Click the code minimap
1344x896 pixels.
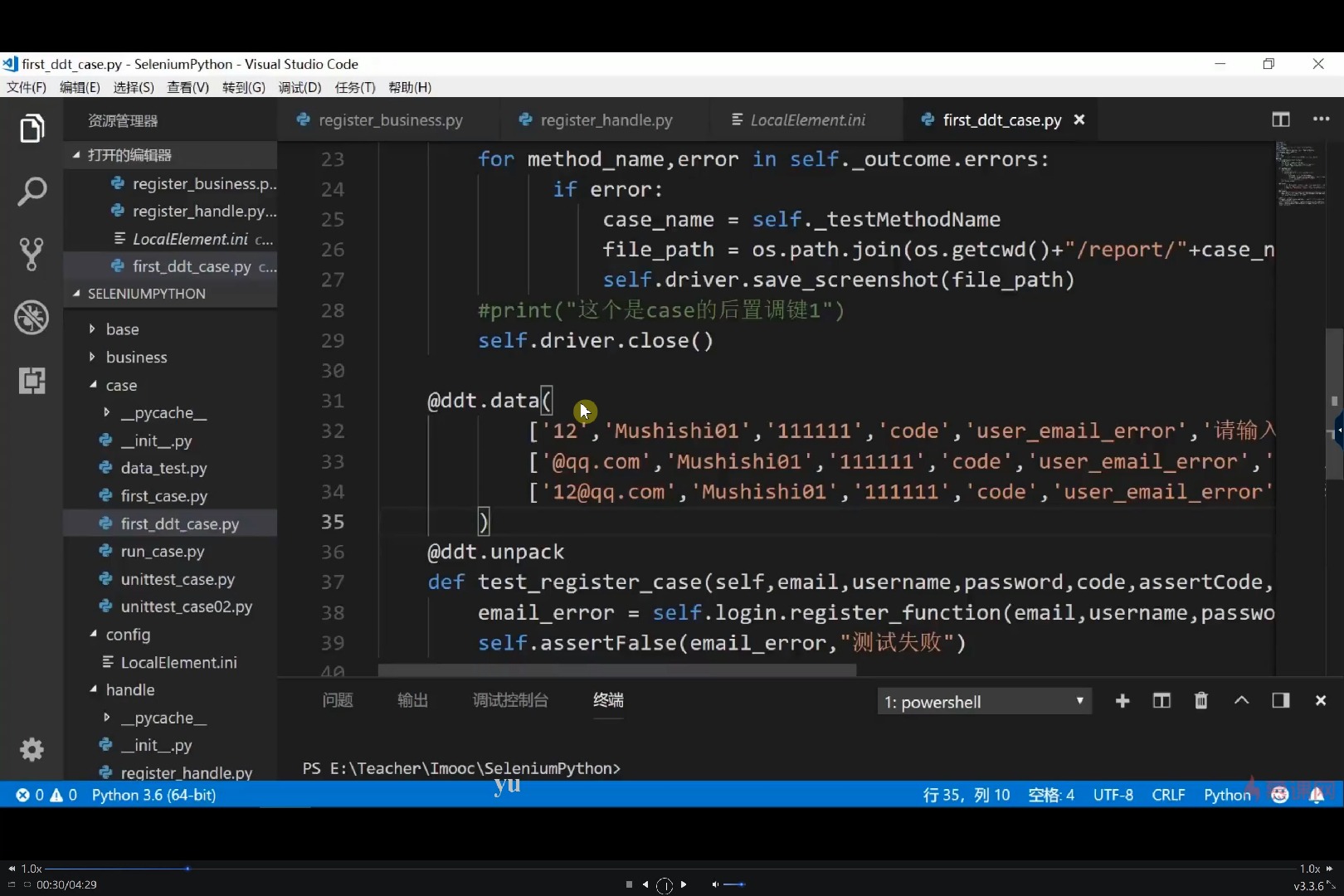(x=1299, y=174)
